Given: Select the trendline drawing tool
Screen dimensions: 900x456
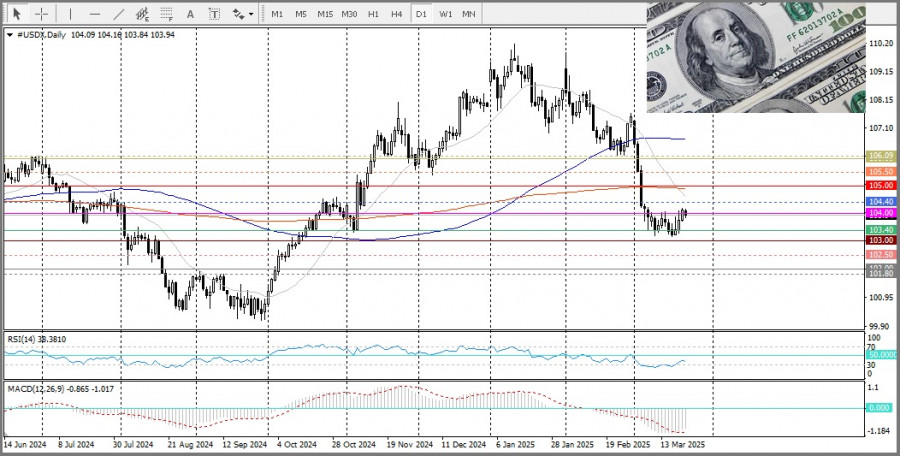Looking at the screenshot, I should coord(119,14).
